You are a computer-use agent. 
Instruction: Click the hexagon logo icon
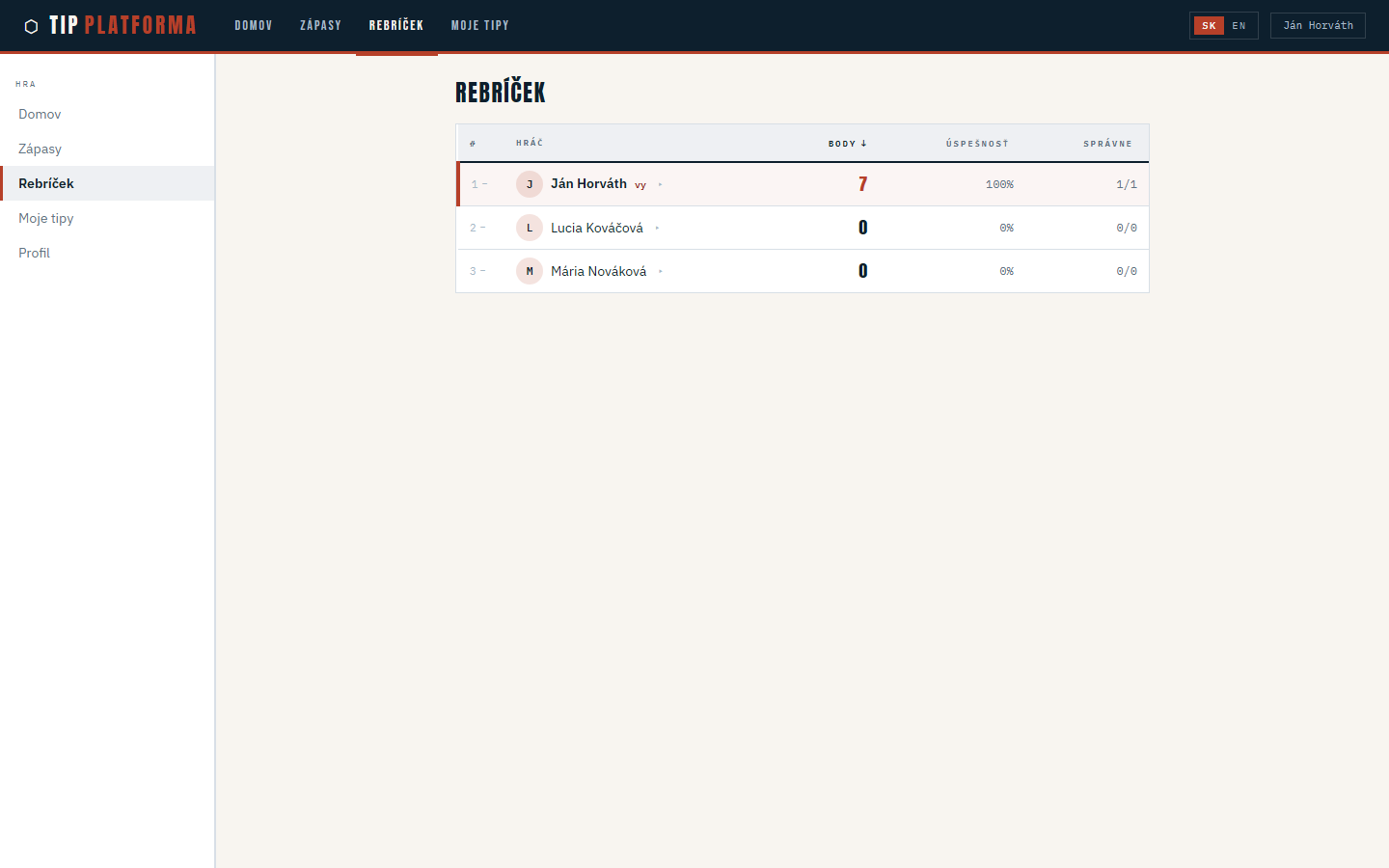(x=31, y=26)
